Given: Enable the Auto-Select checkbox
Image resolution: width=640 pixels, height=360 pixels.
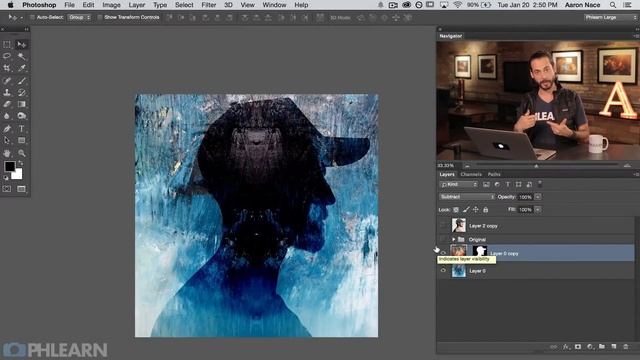Looking at the screenshot, I should pos(32,18).
